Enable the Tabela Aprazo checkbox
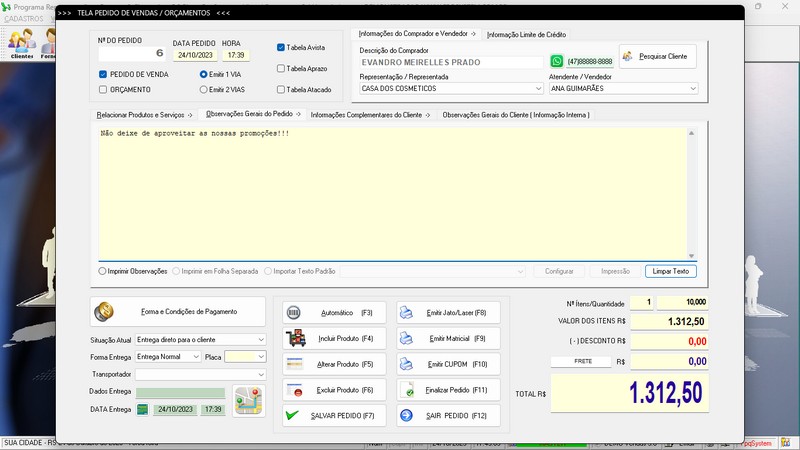The height and width of the screenshot is (450, 800). pos(281,68)
